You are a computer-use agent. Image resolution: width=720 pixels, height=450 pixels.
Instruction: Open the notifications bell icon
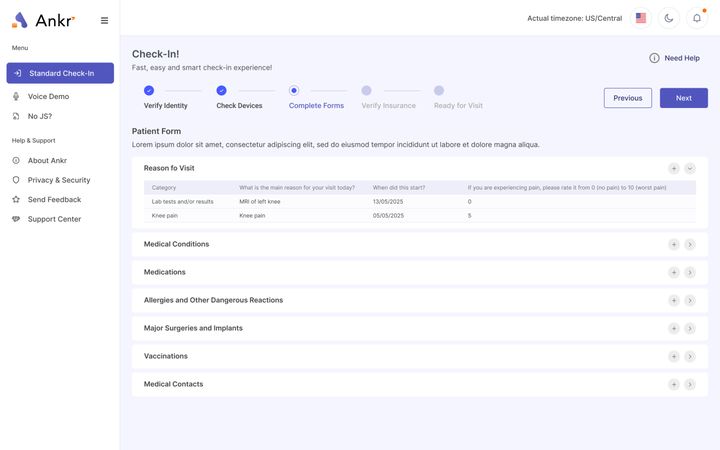(697, 18)
